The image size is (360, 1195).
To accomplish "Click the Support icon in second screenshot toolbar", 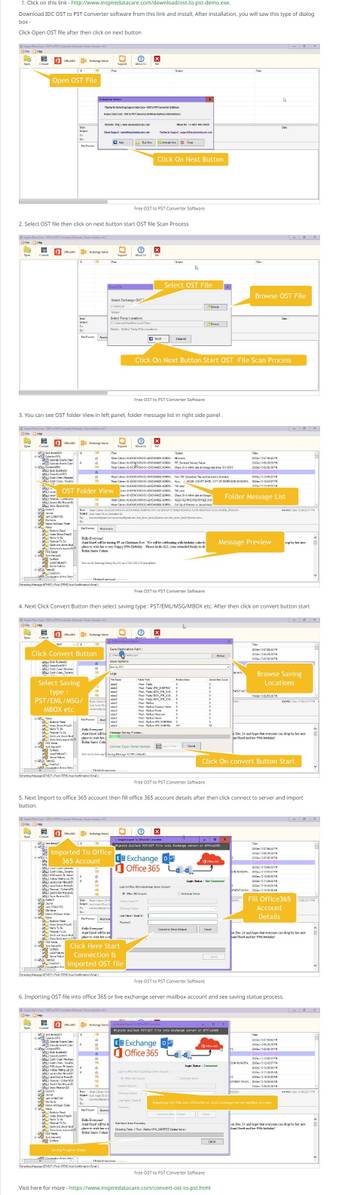I will (123, 250).
